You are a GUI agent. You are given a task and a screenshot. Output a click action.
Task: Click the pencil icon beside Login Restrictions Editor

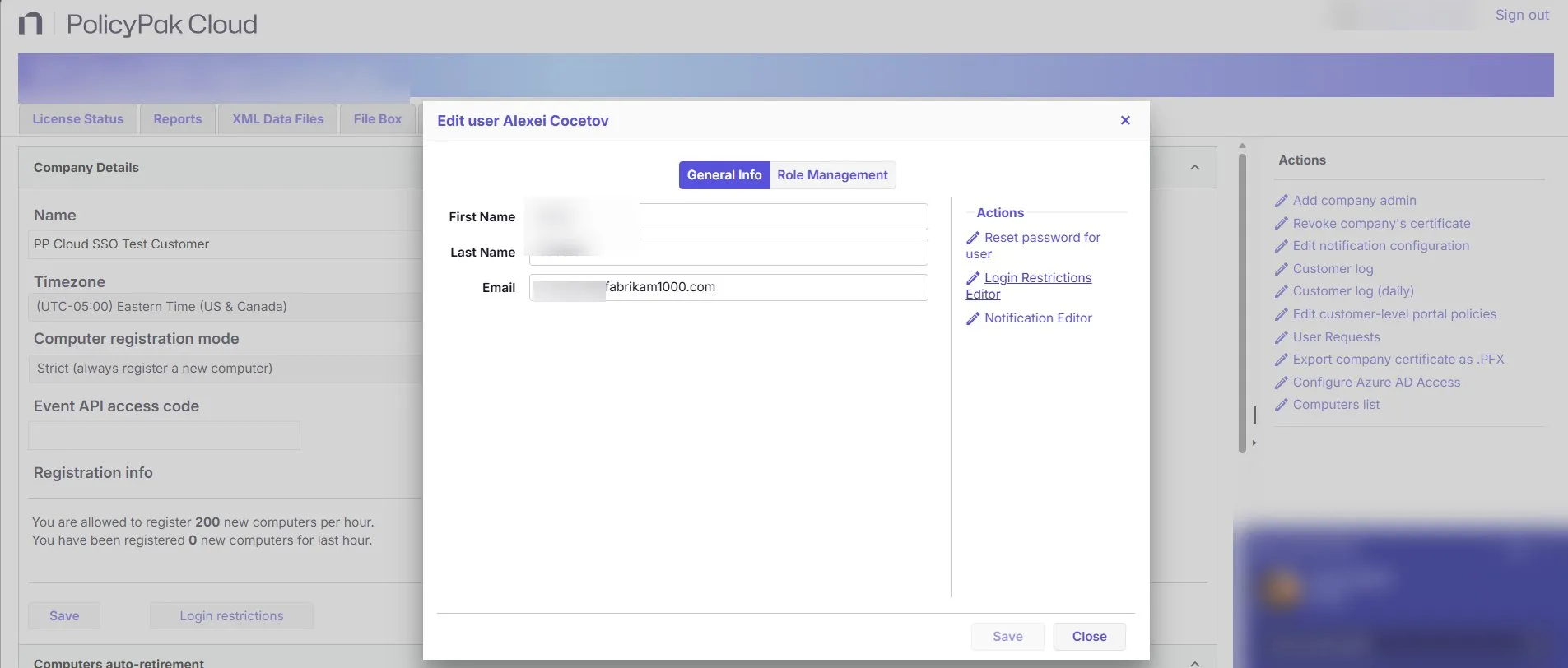click(973, 278)
